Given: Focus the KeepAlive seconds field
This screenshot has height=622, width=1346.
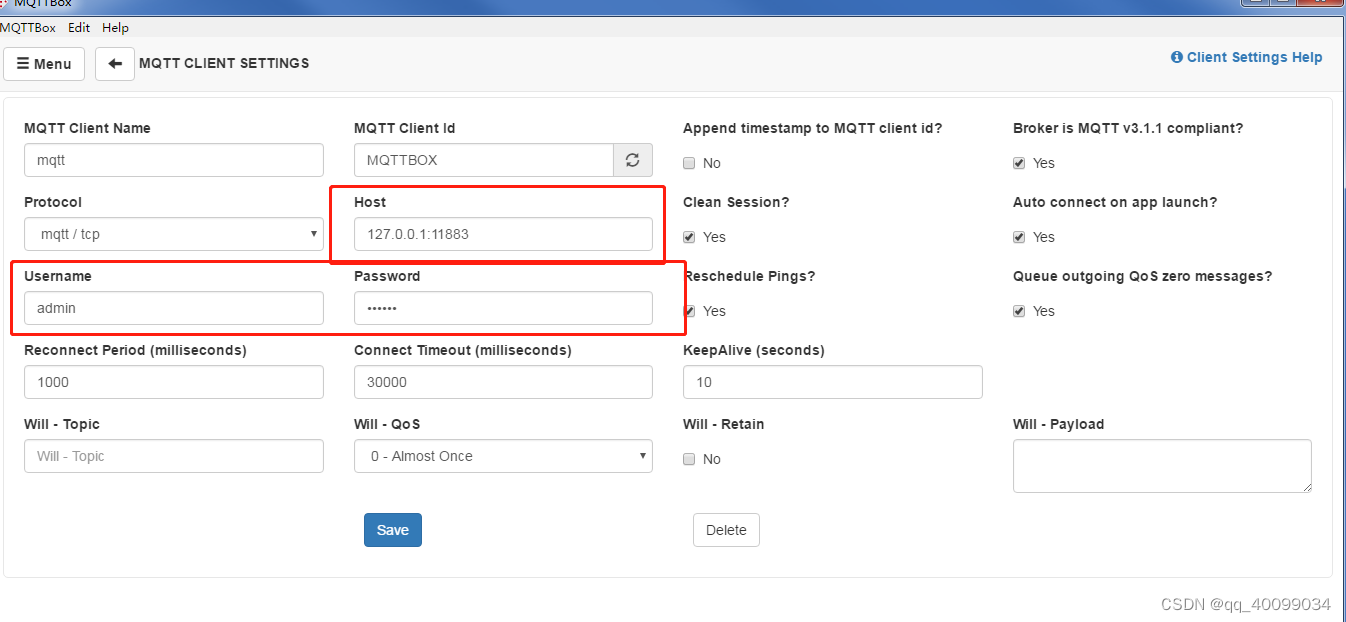Looking at the screenshot, I should [833, 382].
